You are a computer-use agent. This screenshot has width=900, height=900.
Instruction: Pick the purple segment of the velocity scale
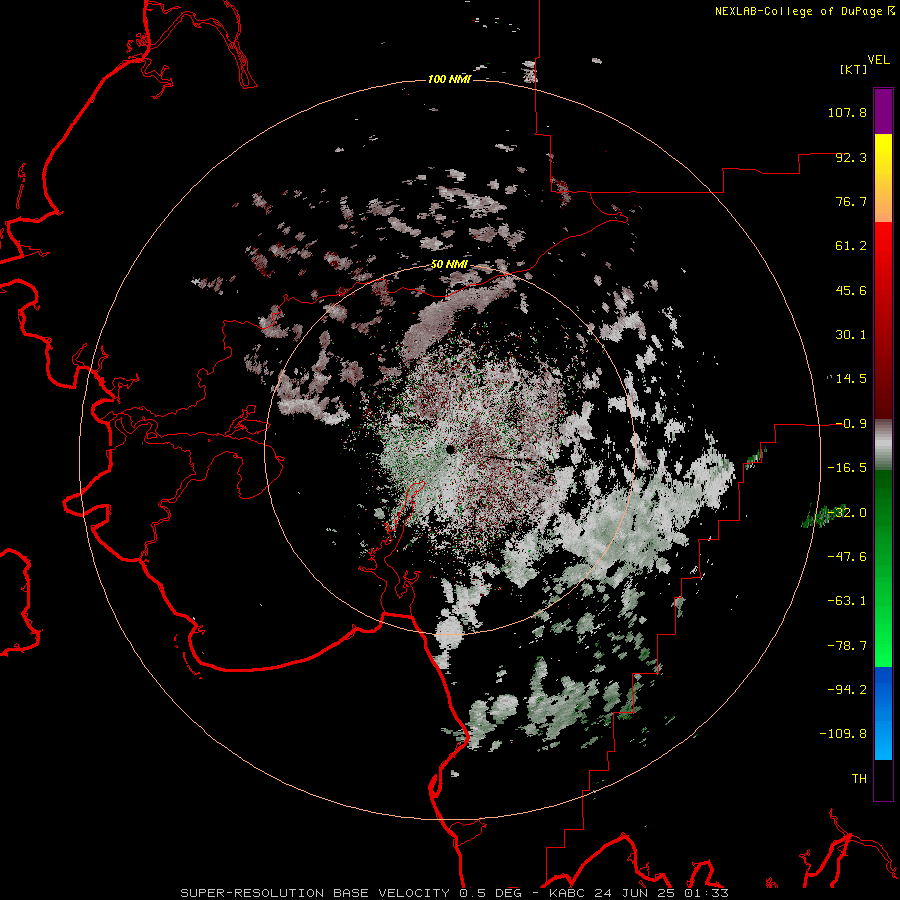click(883, 111)
